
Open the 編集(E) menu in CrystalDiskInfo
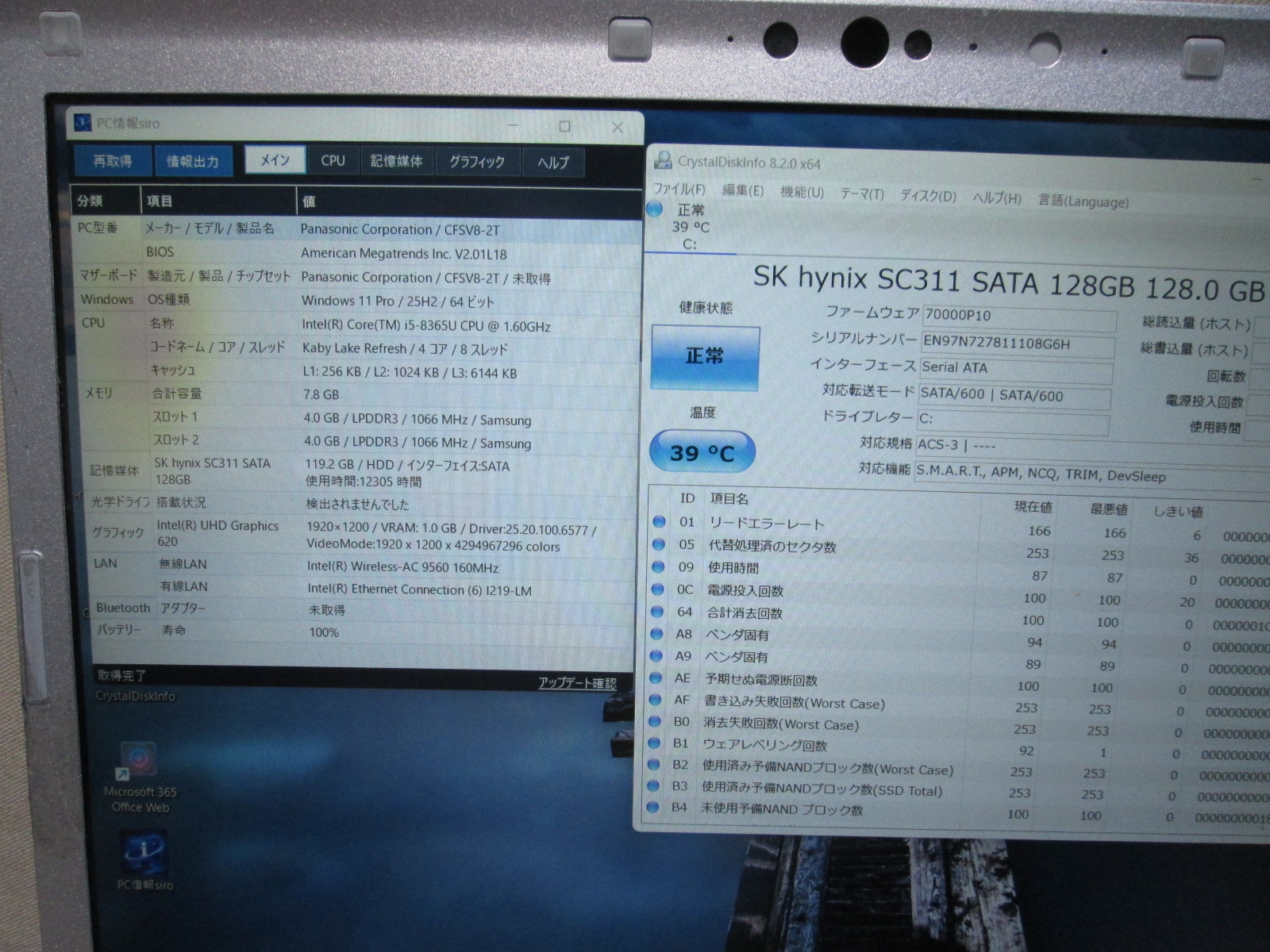743,190
